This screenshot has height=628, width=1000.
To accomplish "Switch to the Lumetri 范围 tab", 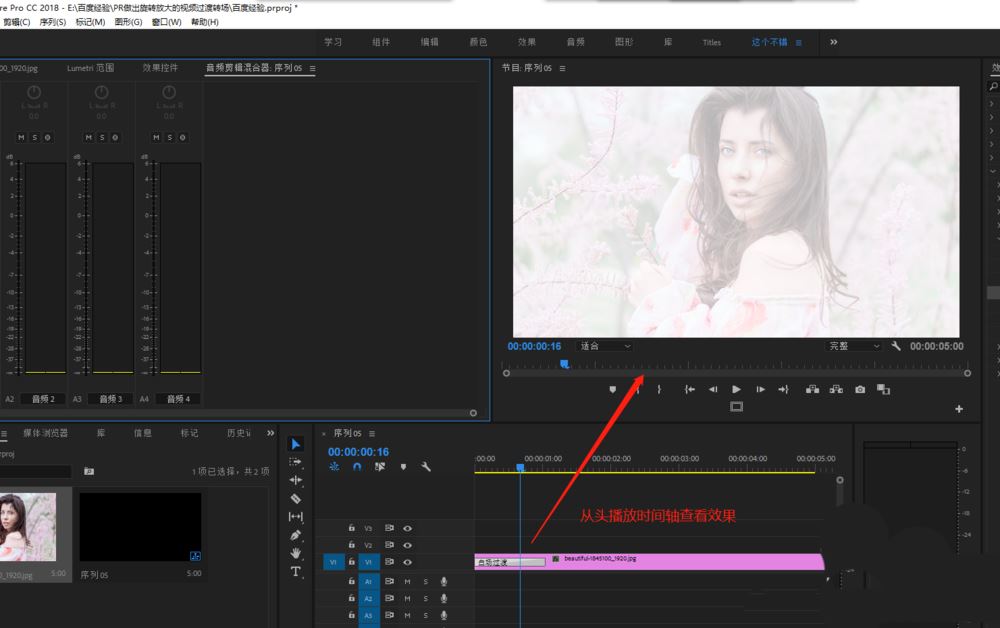I will click(91, 68).
